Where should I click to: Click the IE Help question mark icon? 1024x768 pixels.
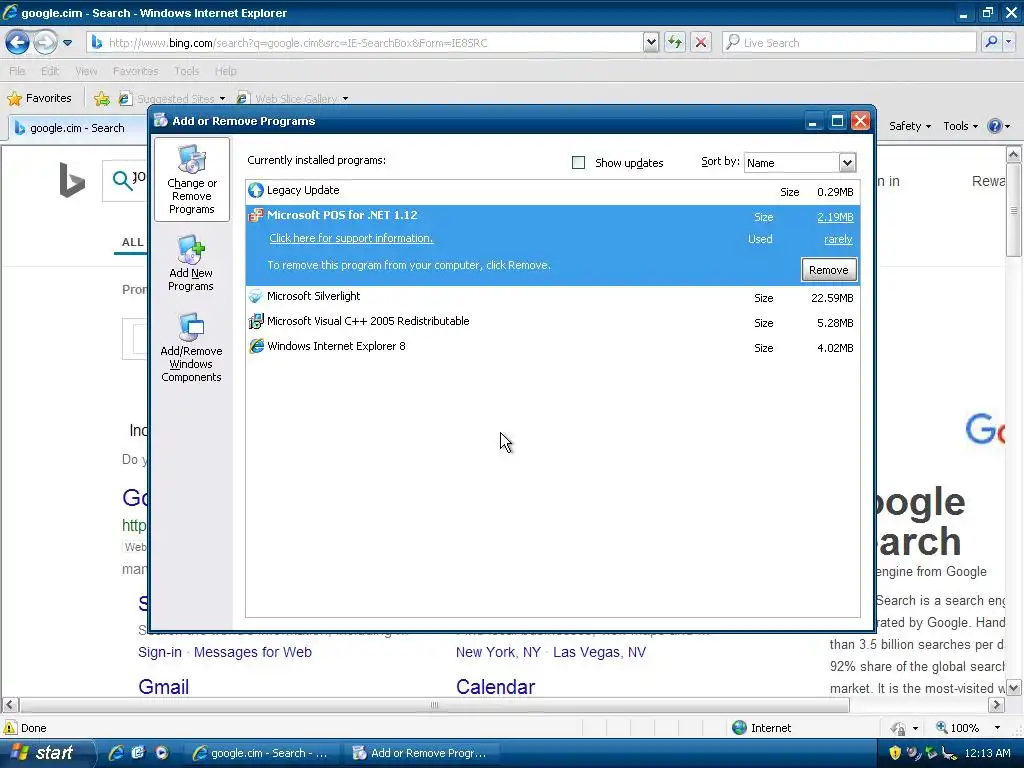995,126
